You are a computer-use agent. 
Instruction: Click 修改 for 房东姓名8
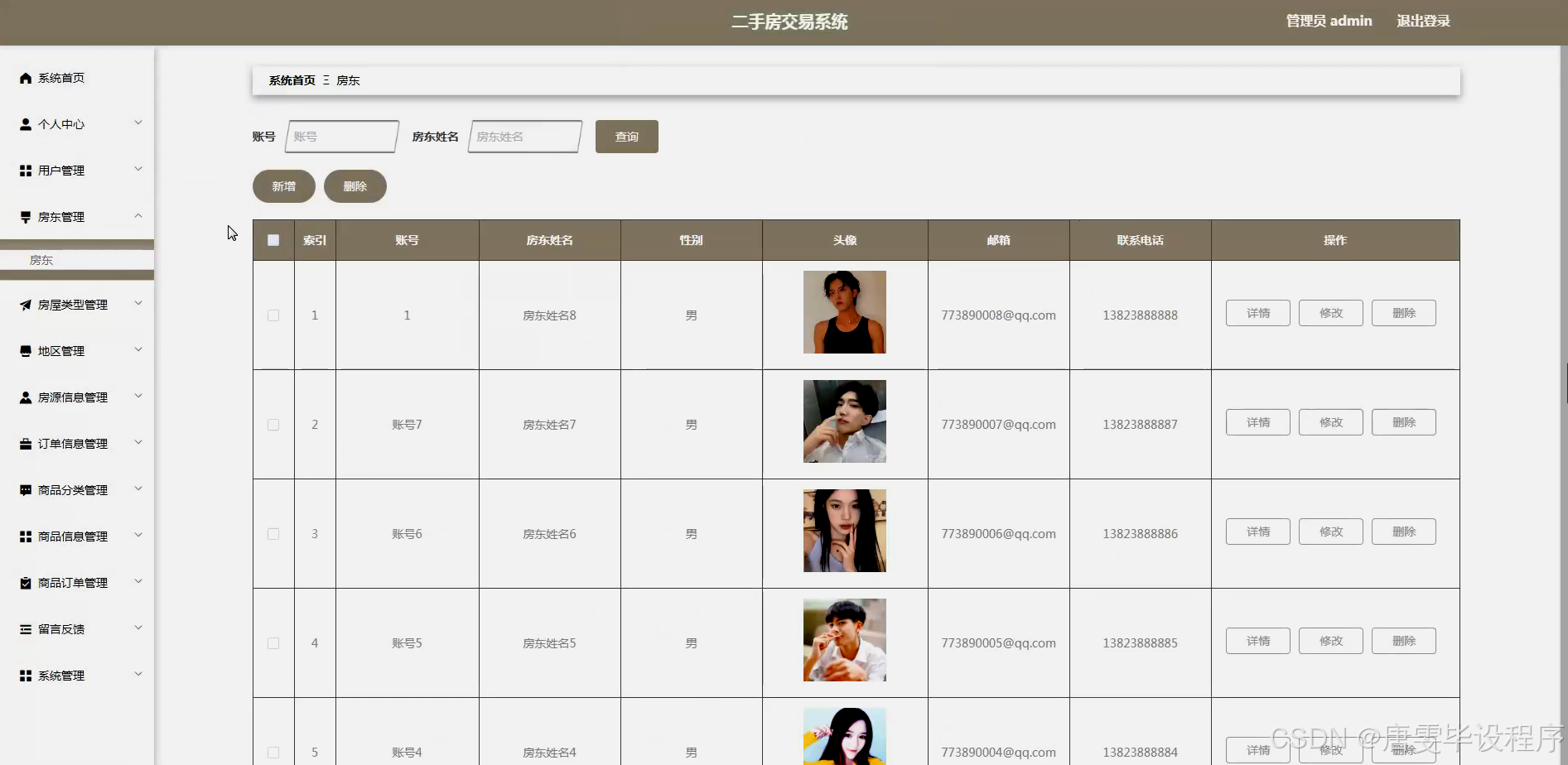tap(1331, 313)
